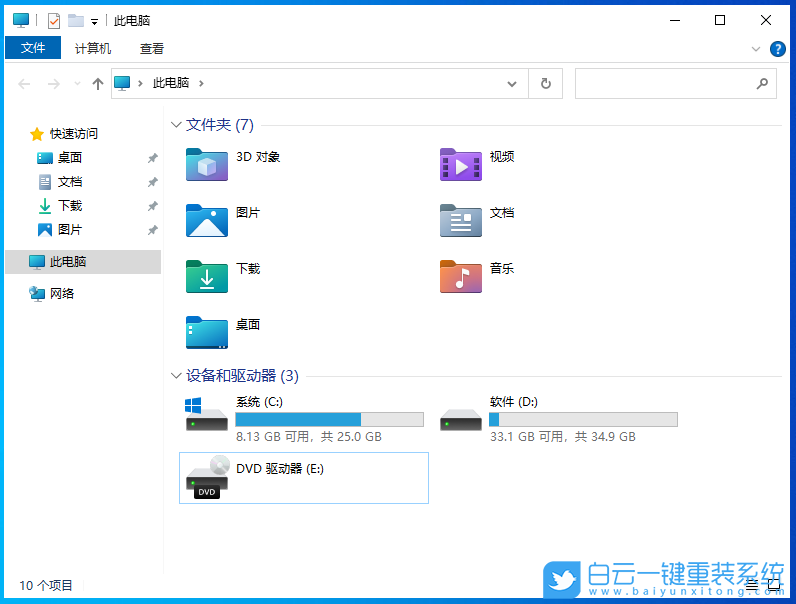The width and height of the screenshot is (796, 604).
Task: Click the D: drive usage bar
Action: pos(583,419)
